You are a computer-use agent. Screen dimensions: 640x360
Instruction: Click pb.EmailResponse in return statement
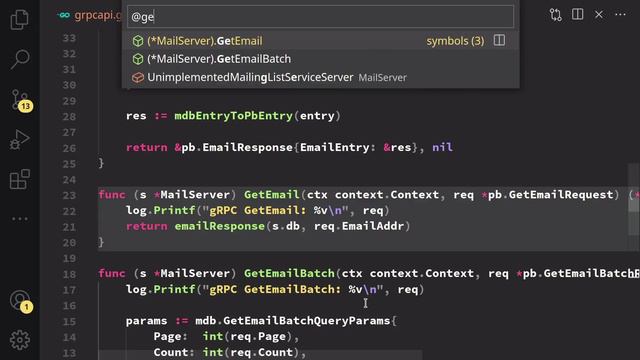[x=237, y=147]
